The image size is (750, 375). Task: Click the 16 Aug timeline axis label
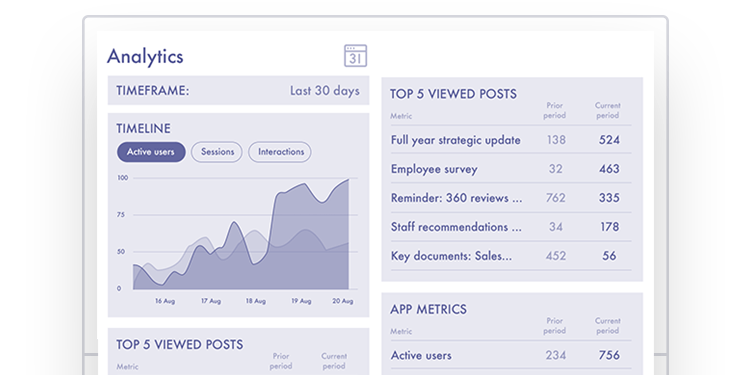pyautogui.click(x=165, y=301)
